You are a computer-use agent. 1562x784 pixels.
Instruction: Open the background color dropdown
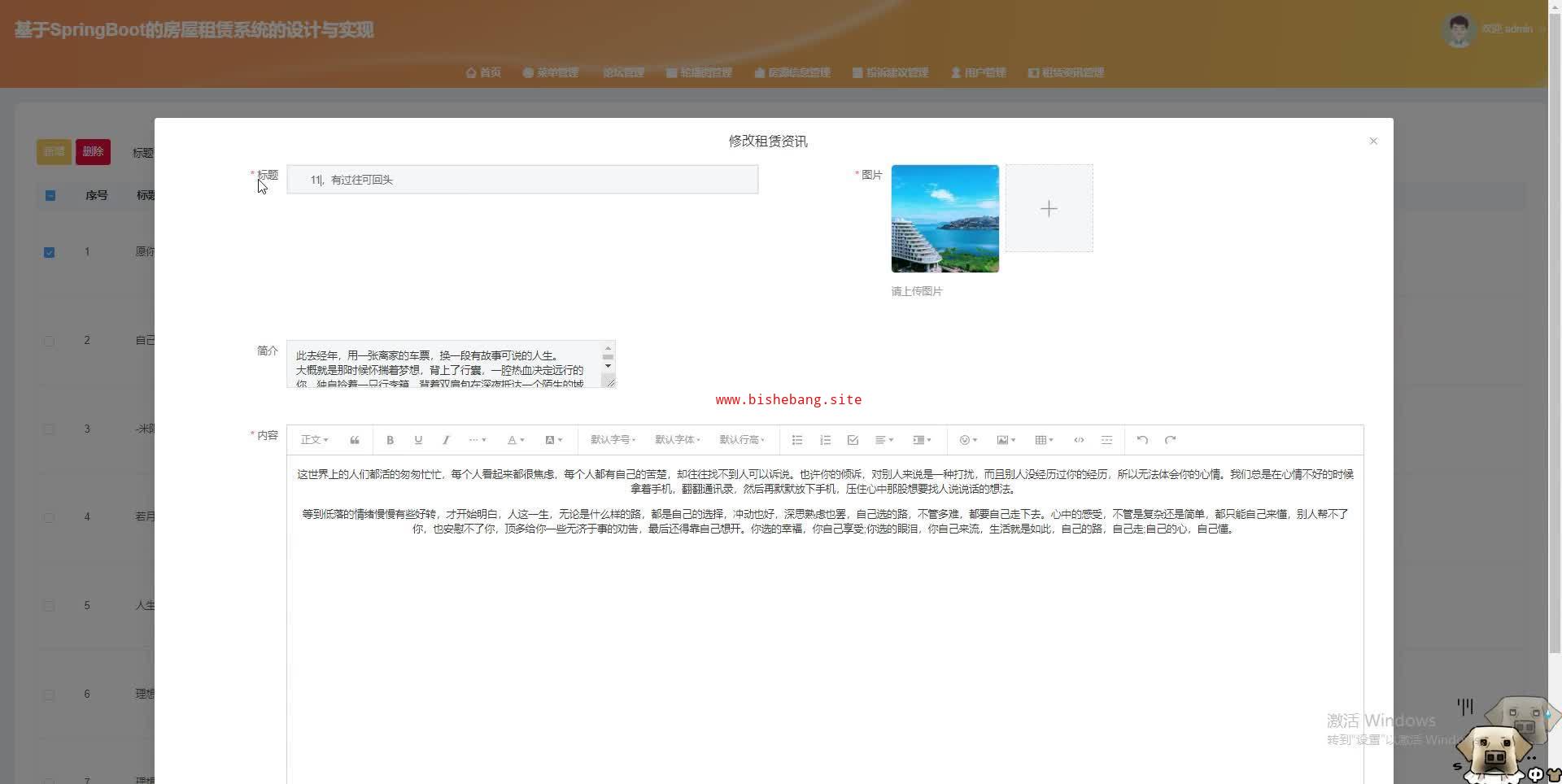coord(553,440)
